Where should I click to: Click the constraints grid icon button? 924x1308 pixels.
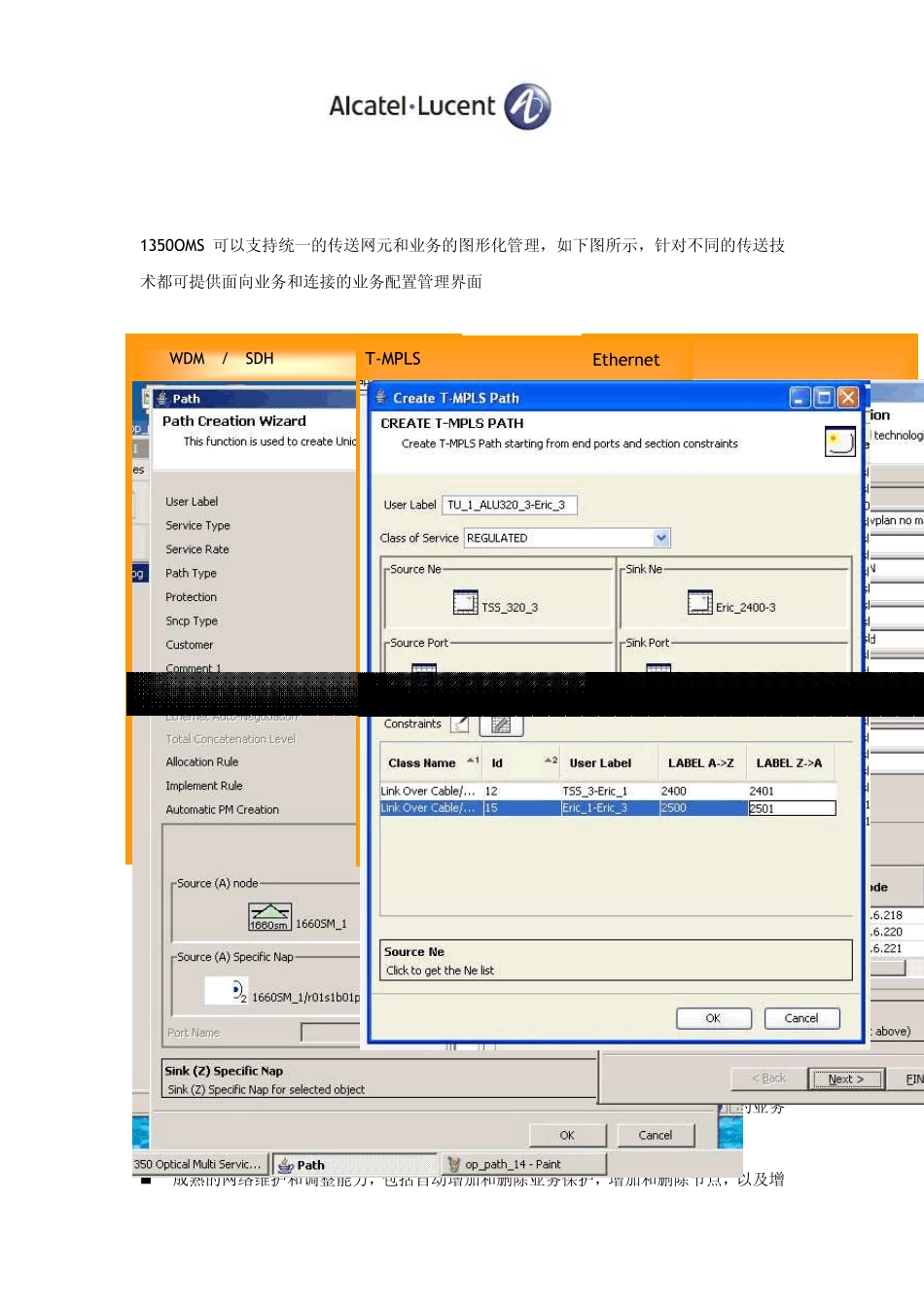click(x=501, y=725)
